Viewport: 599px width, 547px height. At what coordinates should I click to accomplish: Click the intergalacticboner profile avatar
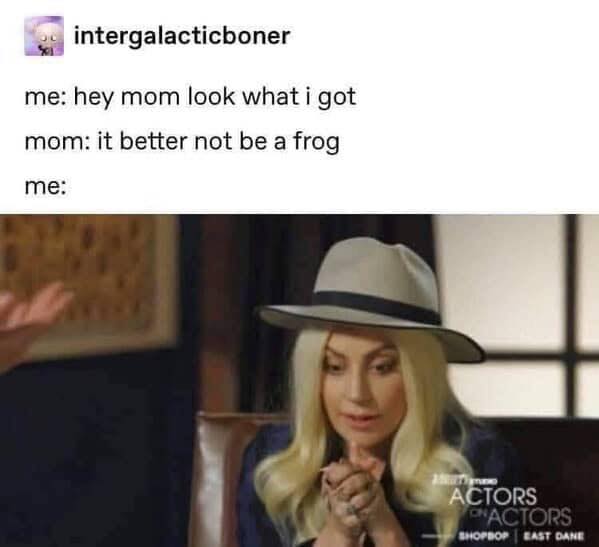pyautogui.click(x=44, y=36)
